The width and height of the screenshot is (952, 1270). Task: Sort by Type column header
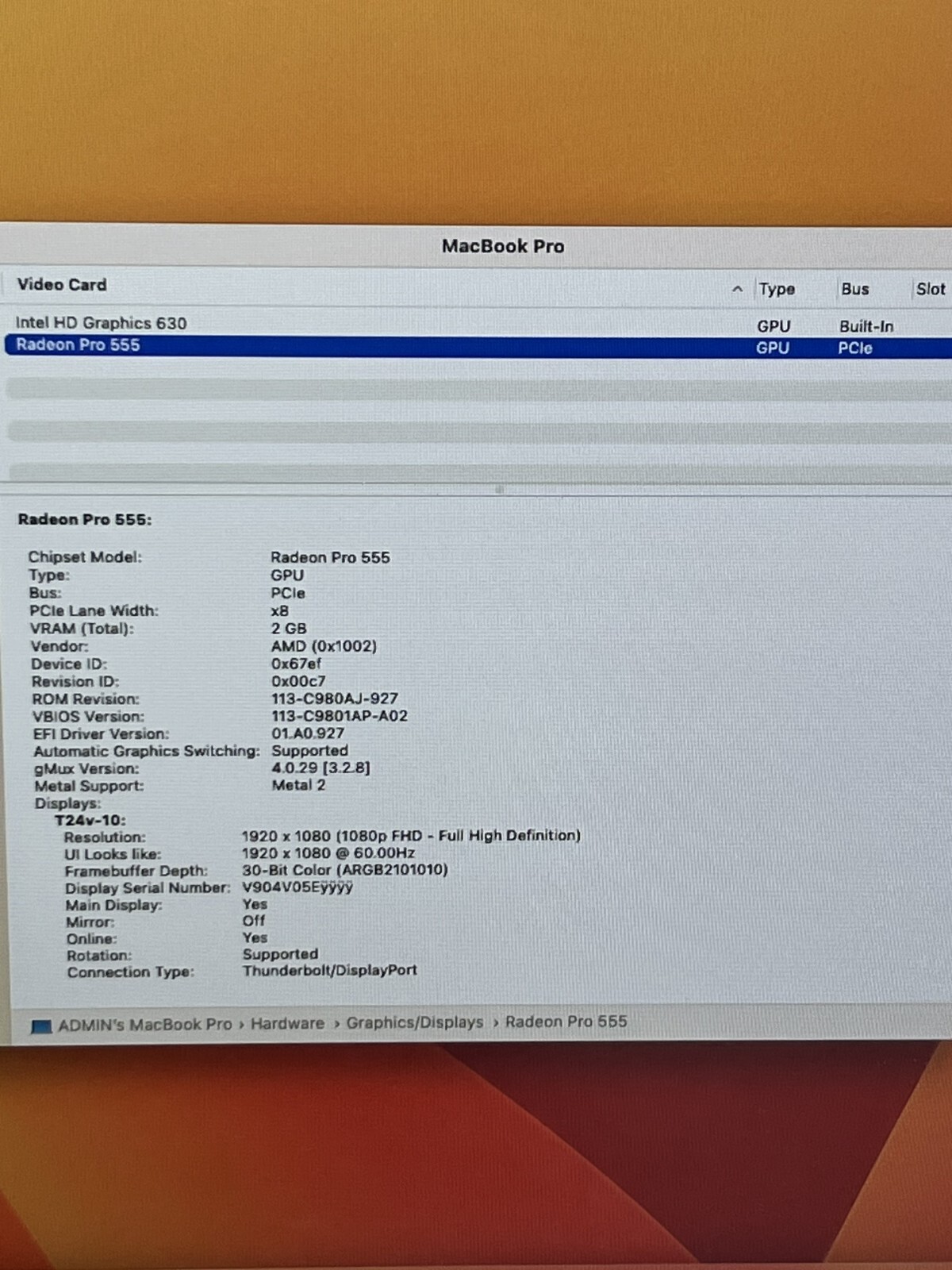point(777,289)
